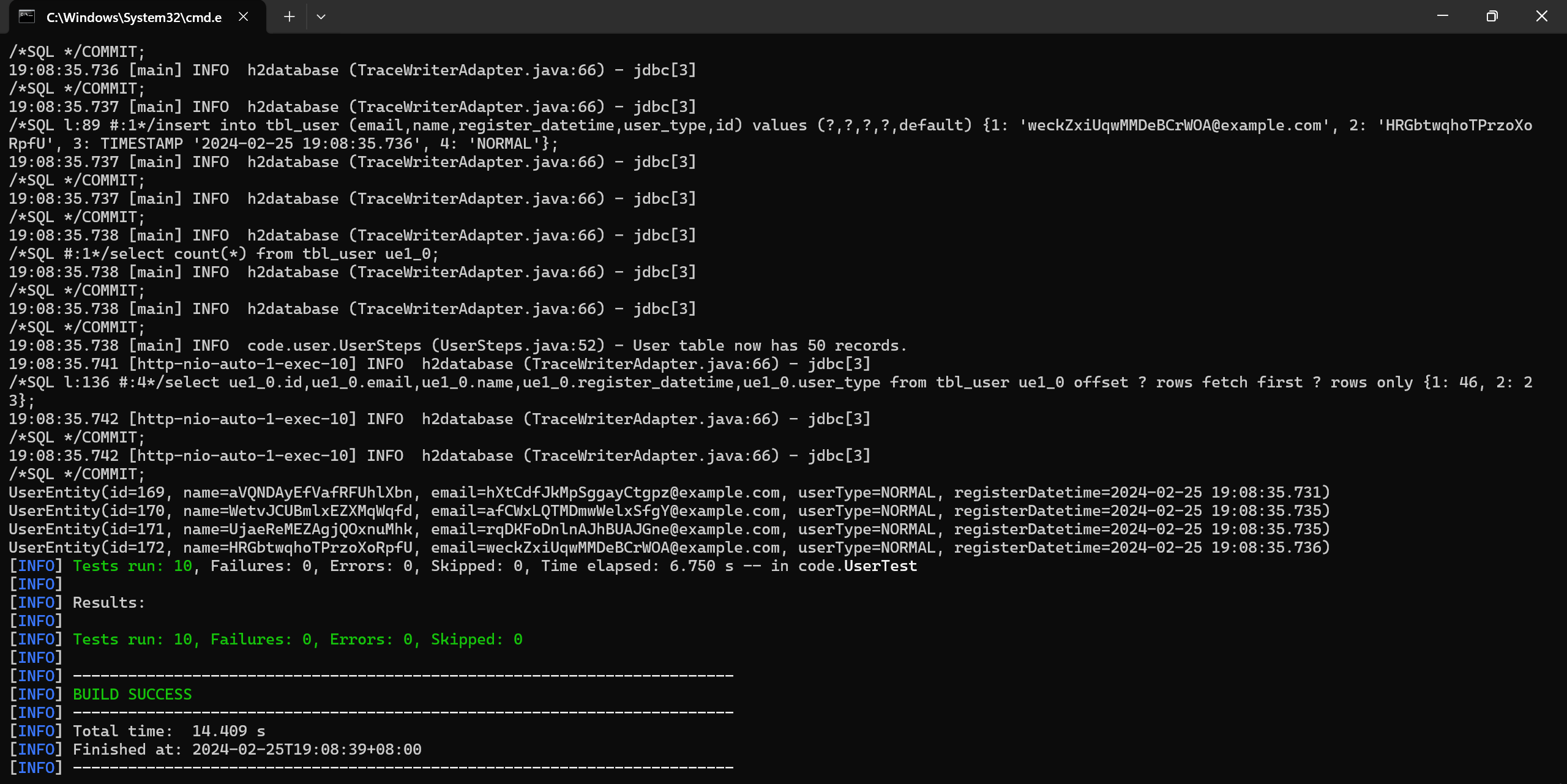Screen dimensions: 1567x784
Task: Click 'offset ? rows fetch first' in select query
Action: (x=1188, y=382)
